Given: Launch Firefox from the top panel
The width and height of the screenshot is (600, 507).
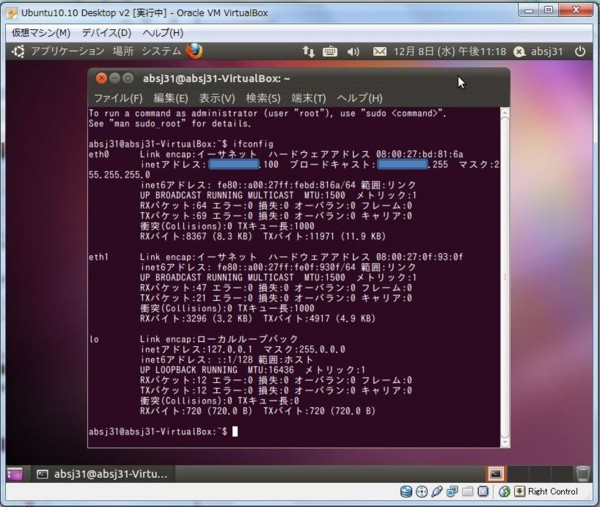Looking at the screenshot, I should pyautogui.click(x=195, y=51).
